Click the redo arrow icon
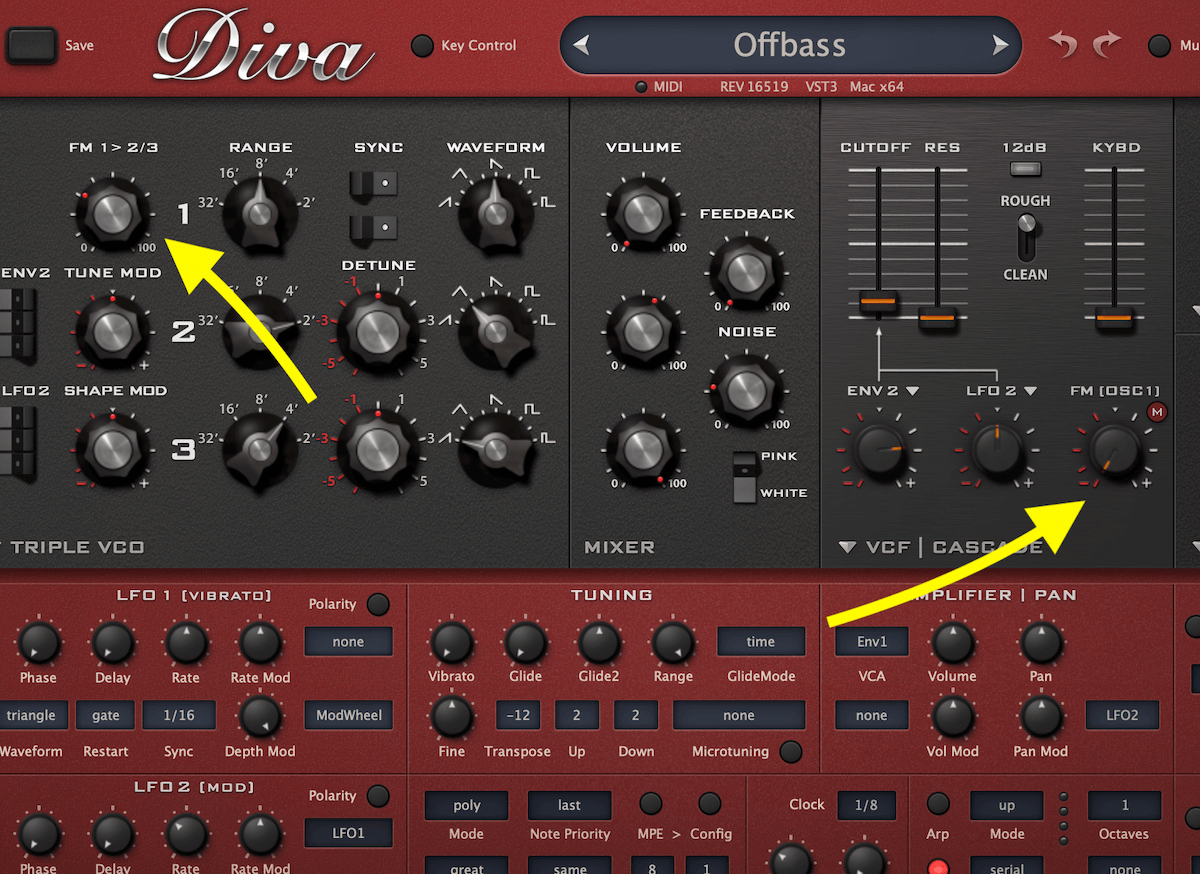 click(x=1107, y=45)
